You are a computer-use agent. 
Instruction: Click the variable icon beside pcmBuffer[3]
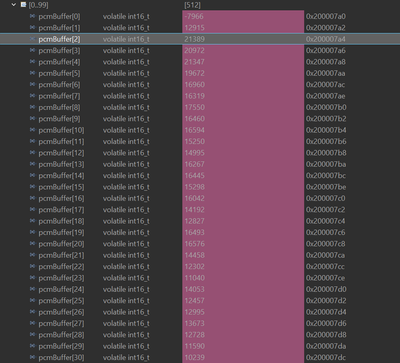tap(32, 50)
